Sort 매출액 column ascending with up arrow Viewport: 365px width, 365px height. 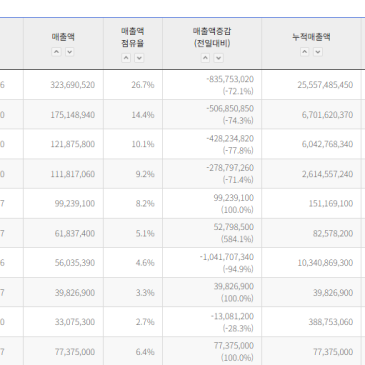click(x=56, y=52)
